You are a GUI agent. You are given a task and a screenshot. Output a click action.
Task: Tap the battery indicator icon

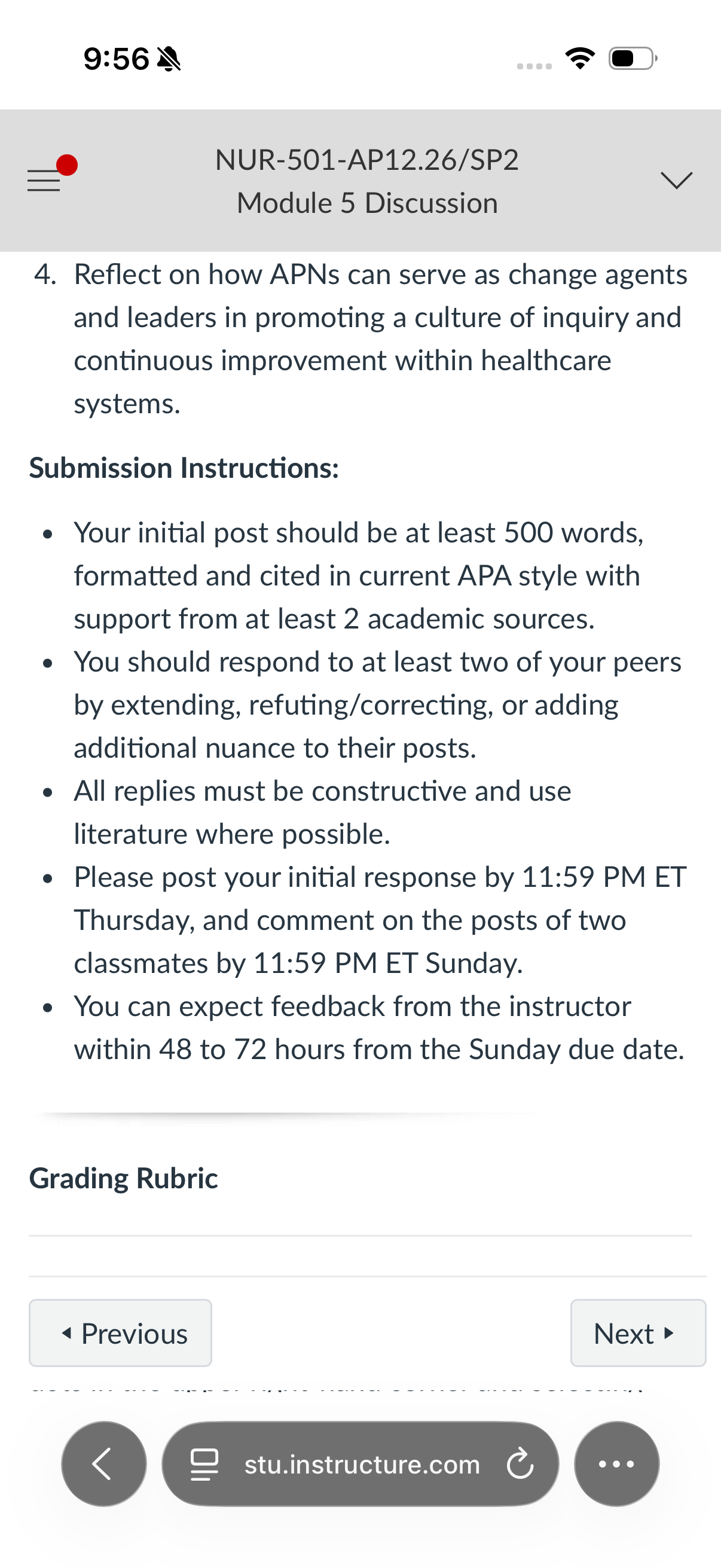(633, 59)
